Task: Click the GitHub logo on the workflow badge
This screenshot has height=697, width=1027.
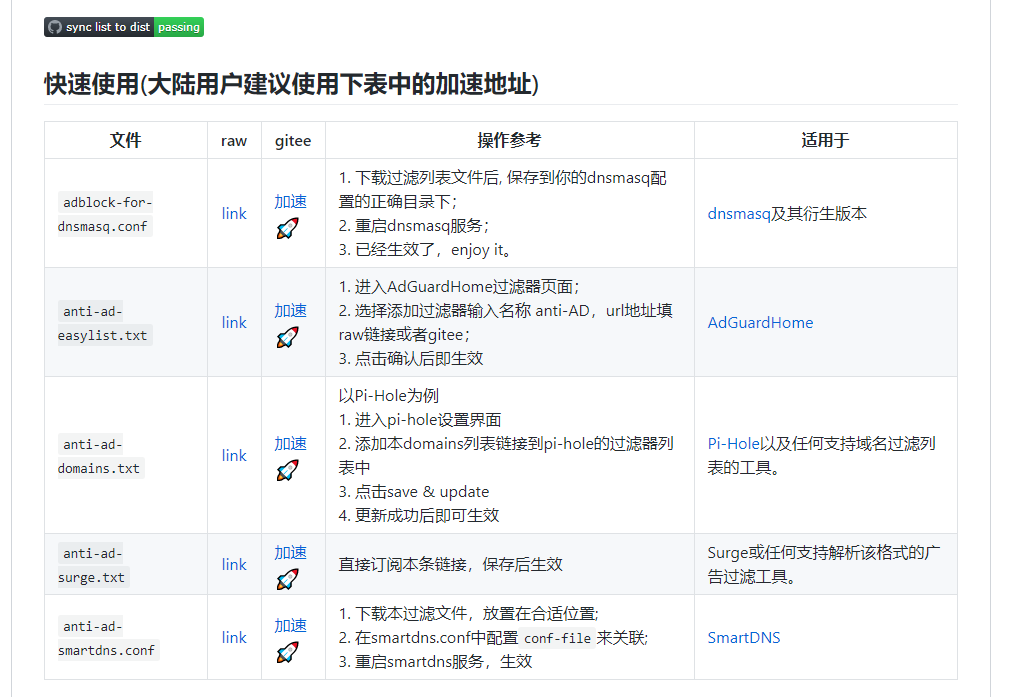Action: pos(55,27)
